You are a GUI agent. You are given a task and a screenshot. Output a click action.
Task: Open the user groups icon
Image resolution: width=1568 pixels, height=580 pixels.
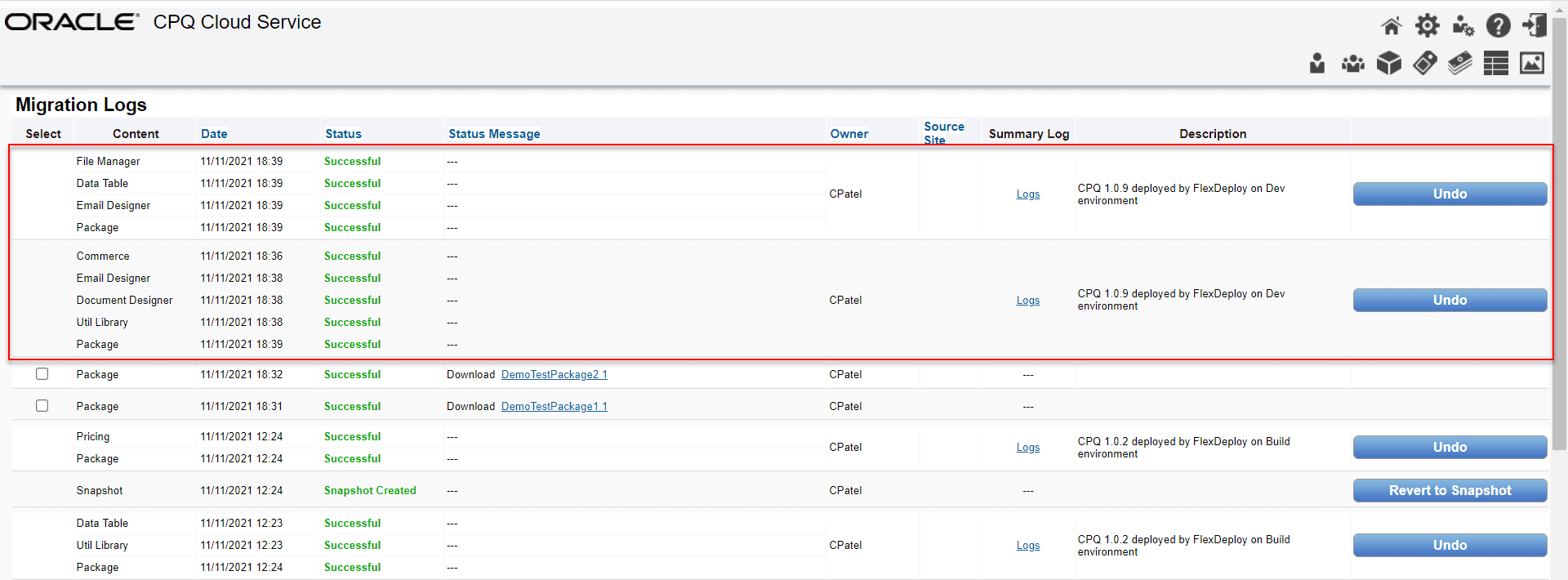tap(1353, 63)
